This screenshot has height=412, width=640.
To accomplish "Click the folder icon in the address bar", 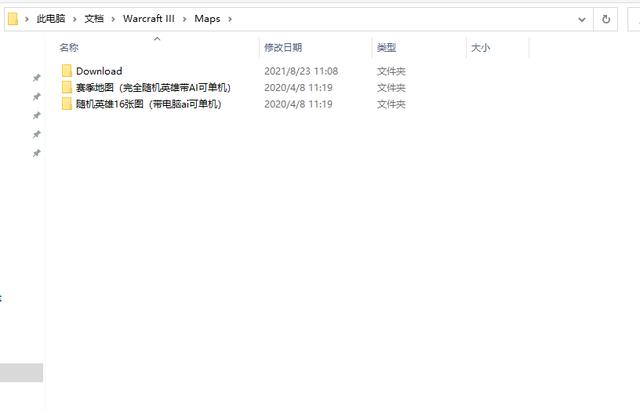I will pyautogui.click(x=13, y=19).
